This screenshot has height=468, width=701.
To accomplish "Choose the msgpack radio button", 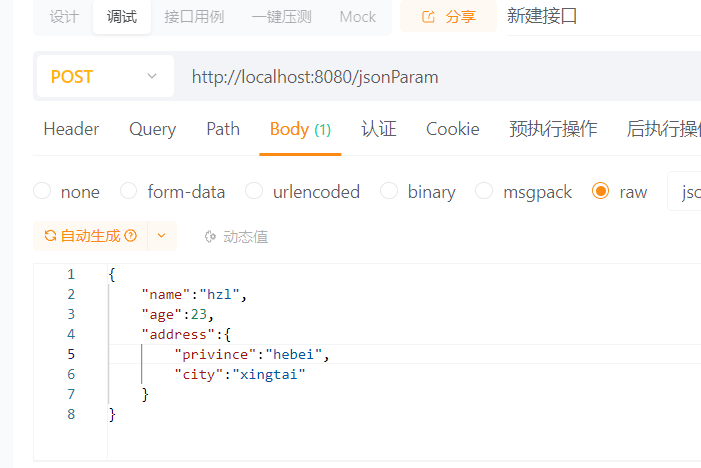I will 484,191.
